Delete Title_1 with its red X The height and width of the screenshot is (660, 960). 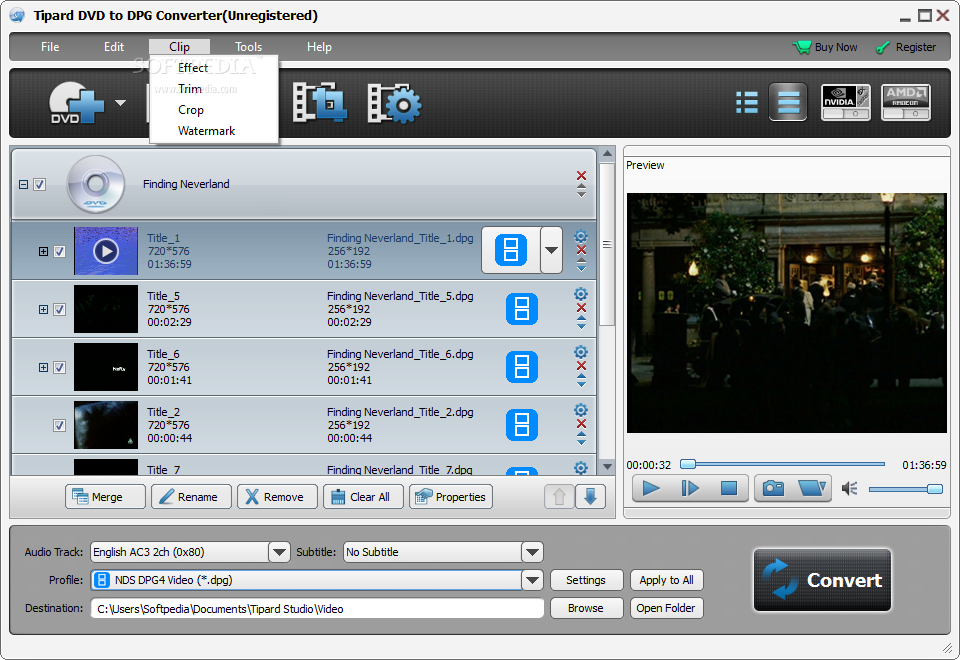point(582,250)
